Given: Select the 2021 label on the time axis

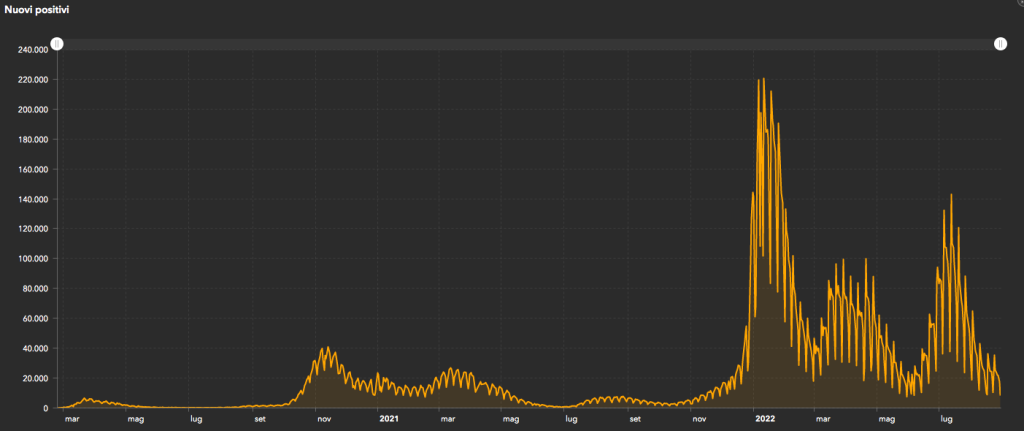Looking at the screenshot, I should (x=389, y=419).
